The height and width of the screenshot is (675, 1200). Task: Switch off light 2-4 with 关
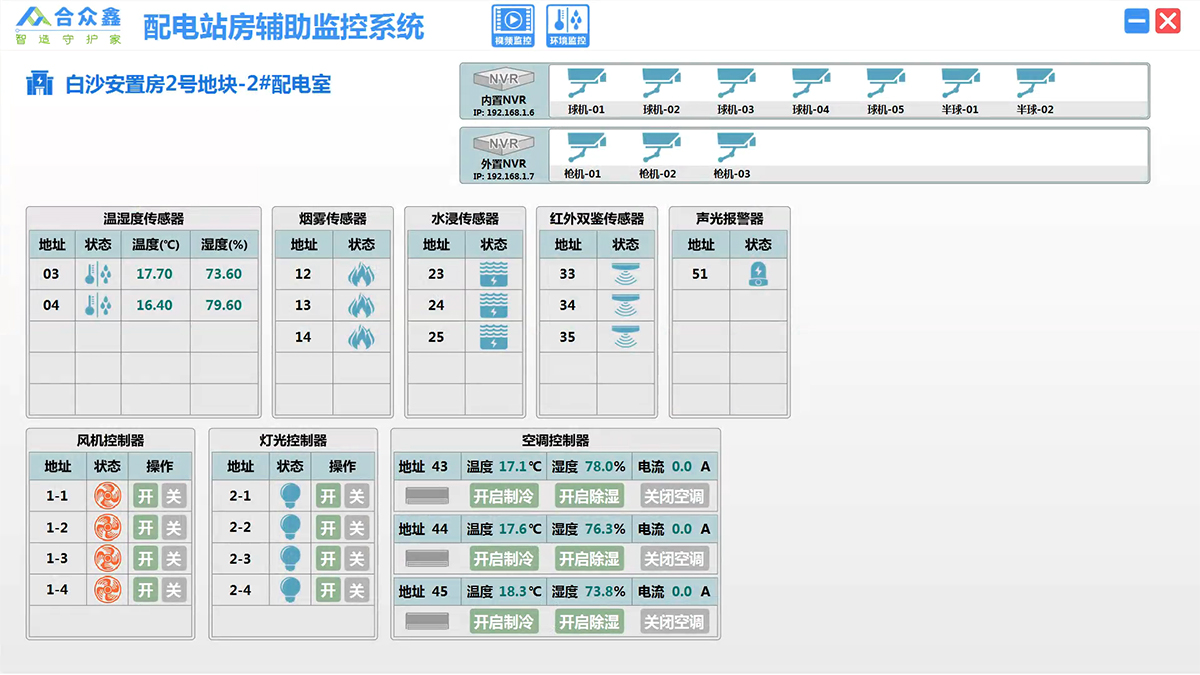(356, 590)
